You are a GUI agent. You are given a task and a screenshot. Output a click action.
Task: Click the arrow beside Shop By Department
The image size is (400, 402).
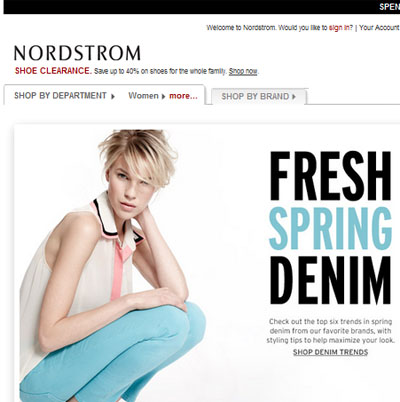click(113, 96)
